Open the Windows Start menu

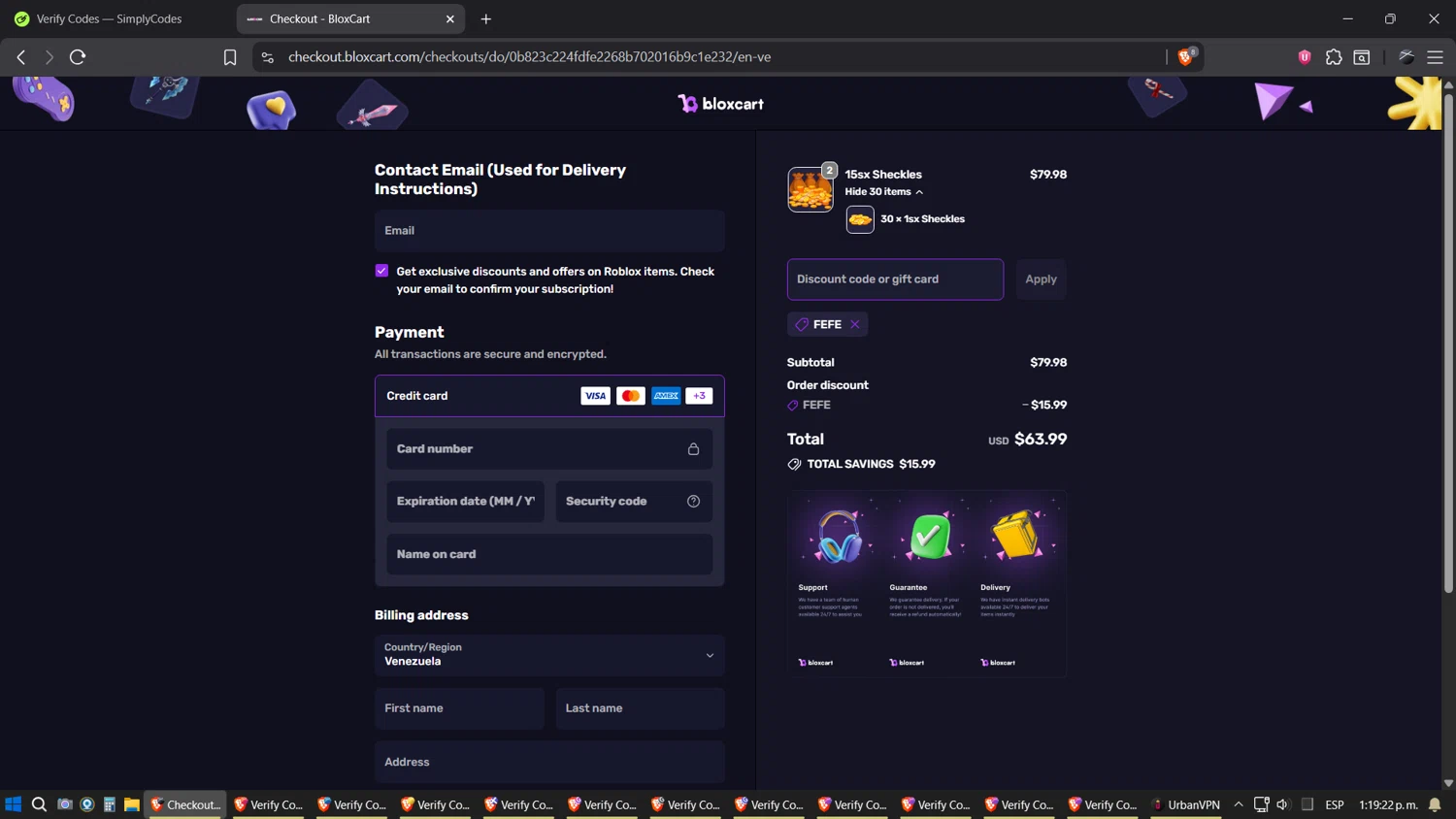click(x=14, y=804)
